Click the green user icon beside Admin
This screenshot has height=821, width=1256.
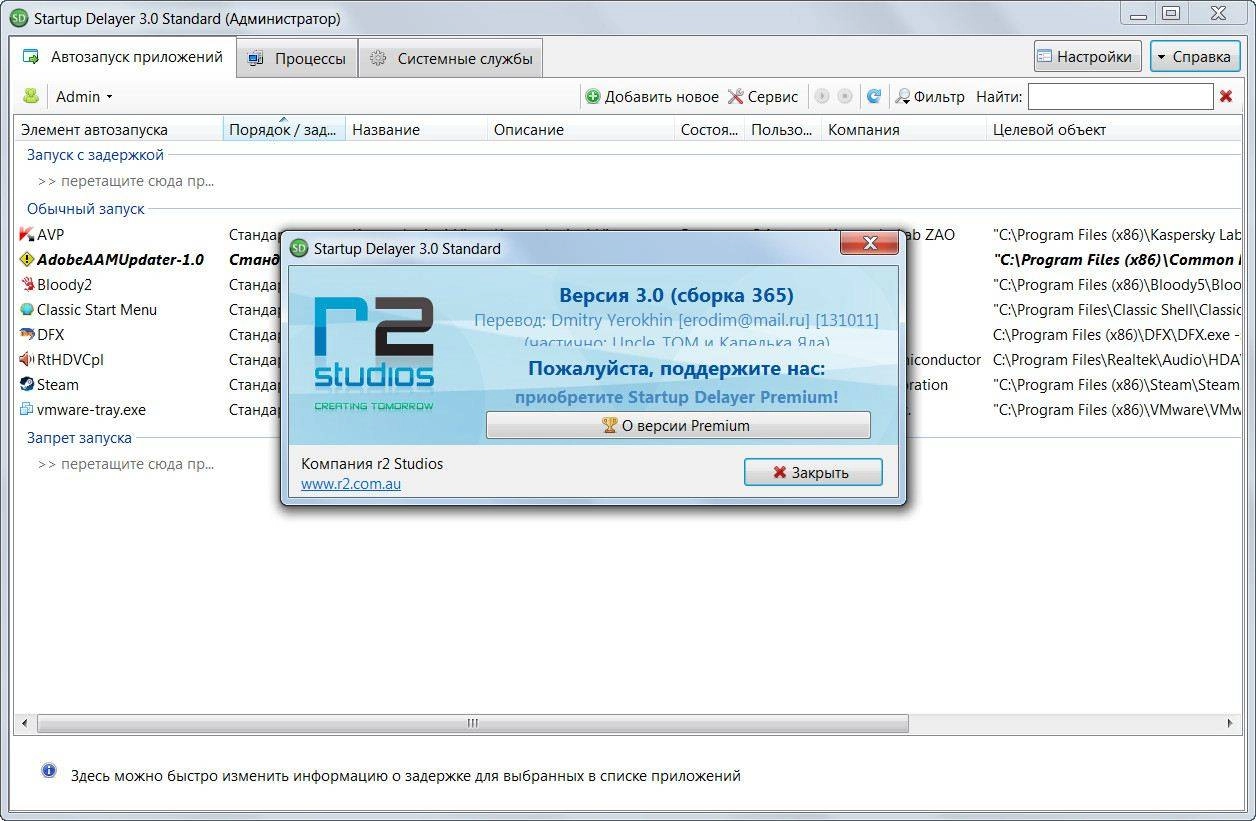pos(31,96)
